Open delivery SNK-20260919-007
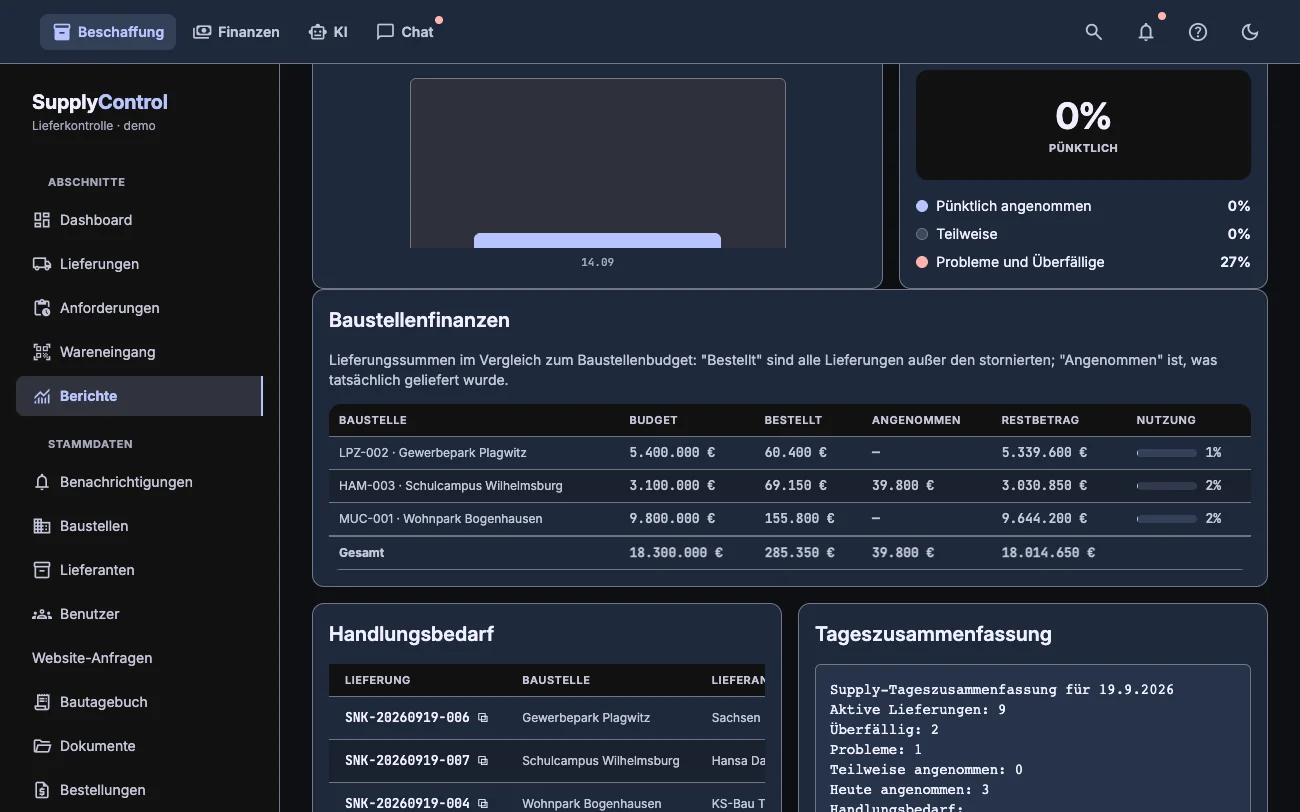The width and height of the screenshot is (1300, 812). 407,761
